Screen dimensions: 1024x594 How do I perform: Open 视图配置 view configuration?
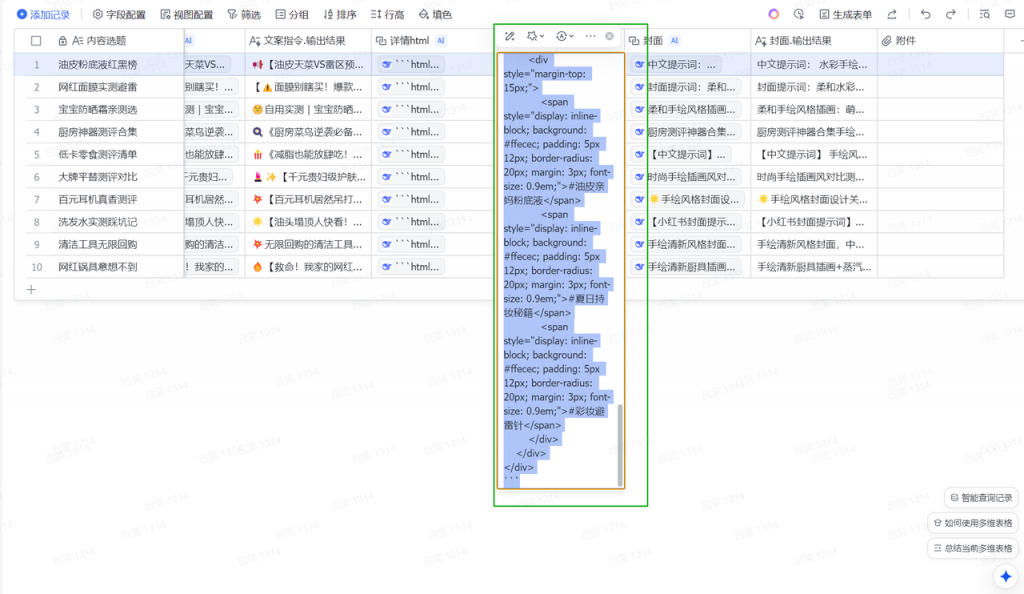click(187, 14)
